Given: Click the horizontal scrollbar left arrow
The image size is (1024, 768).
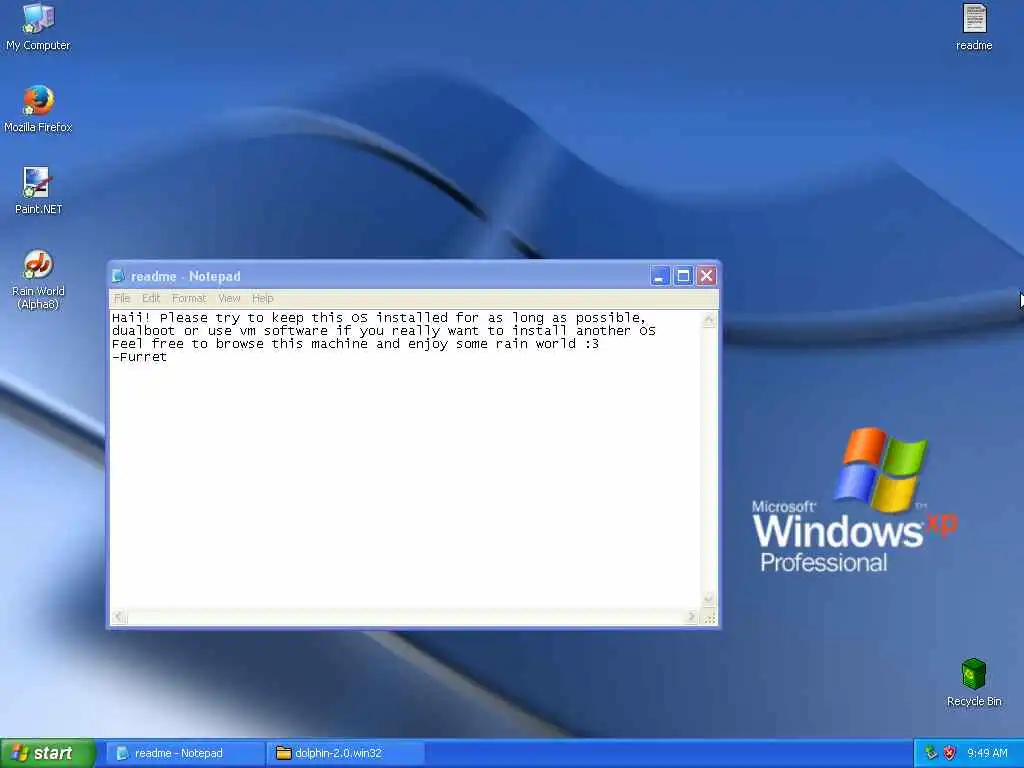Looking at the screenshot, I should pyautogui.click(x=118, y=616).
